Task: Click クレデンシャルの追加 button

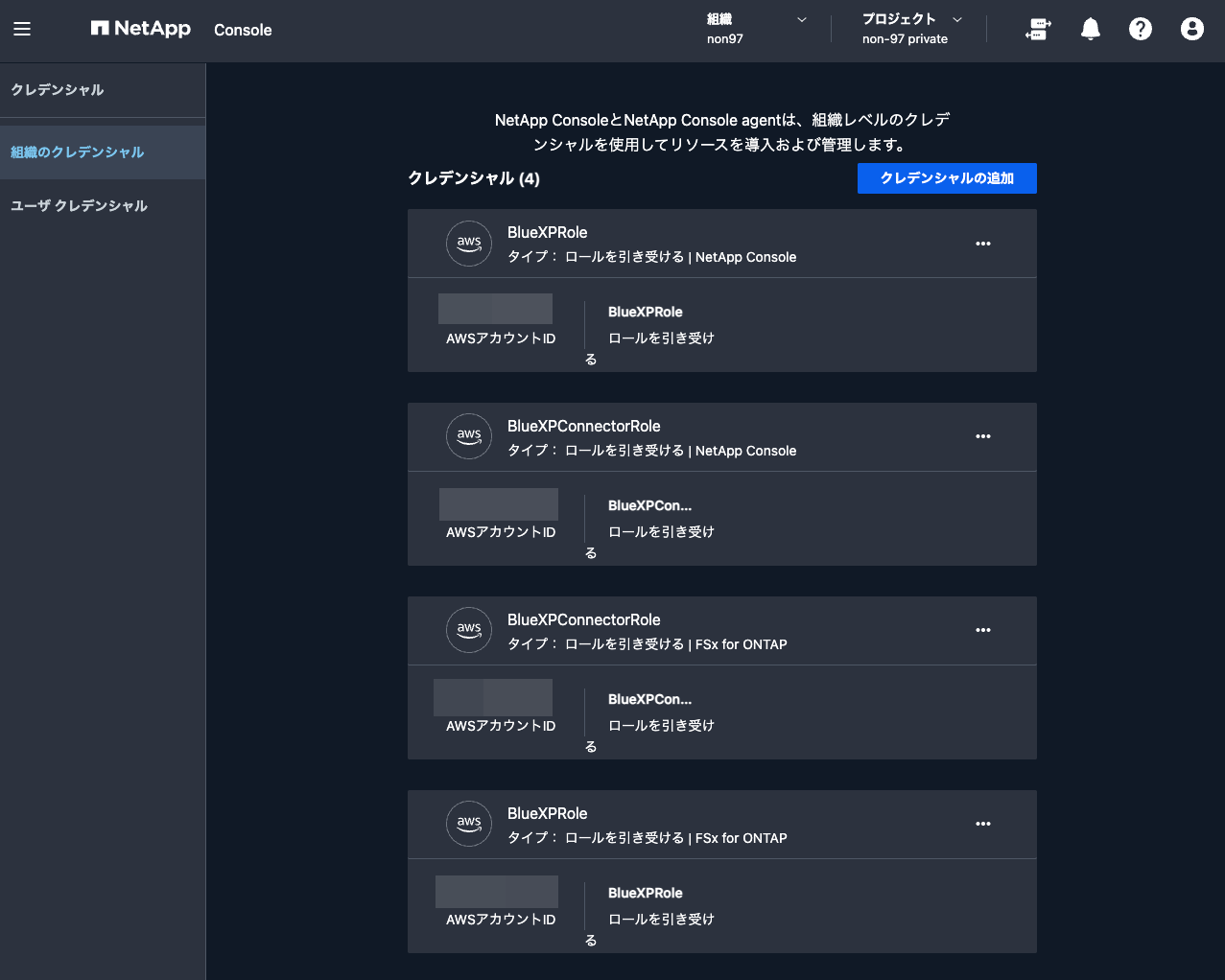Action: coord(947,178)
